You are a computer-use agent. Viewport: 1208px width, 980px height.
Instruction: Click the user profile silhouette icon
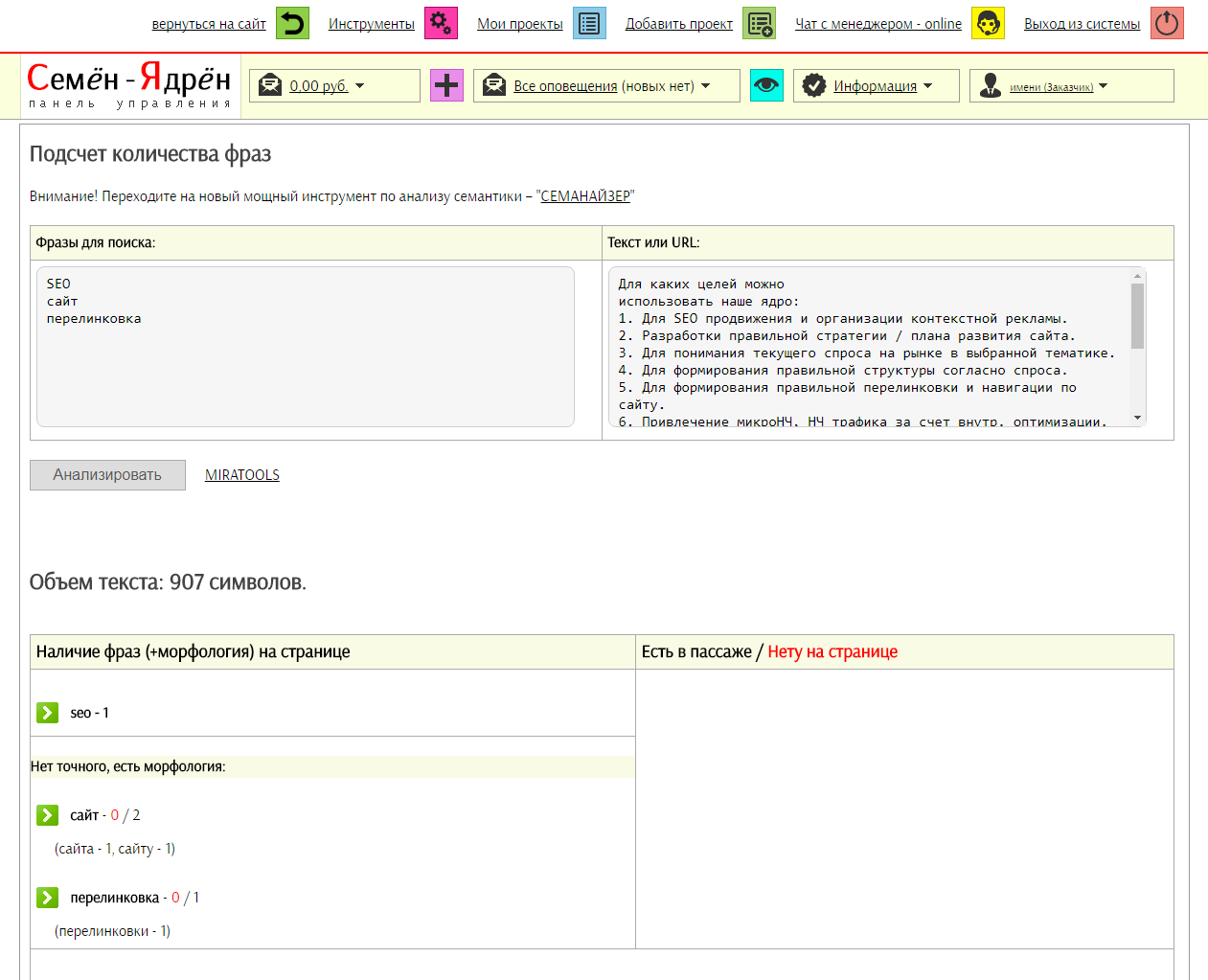tap(991, 85)
